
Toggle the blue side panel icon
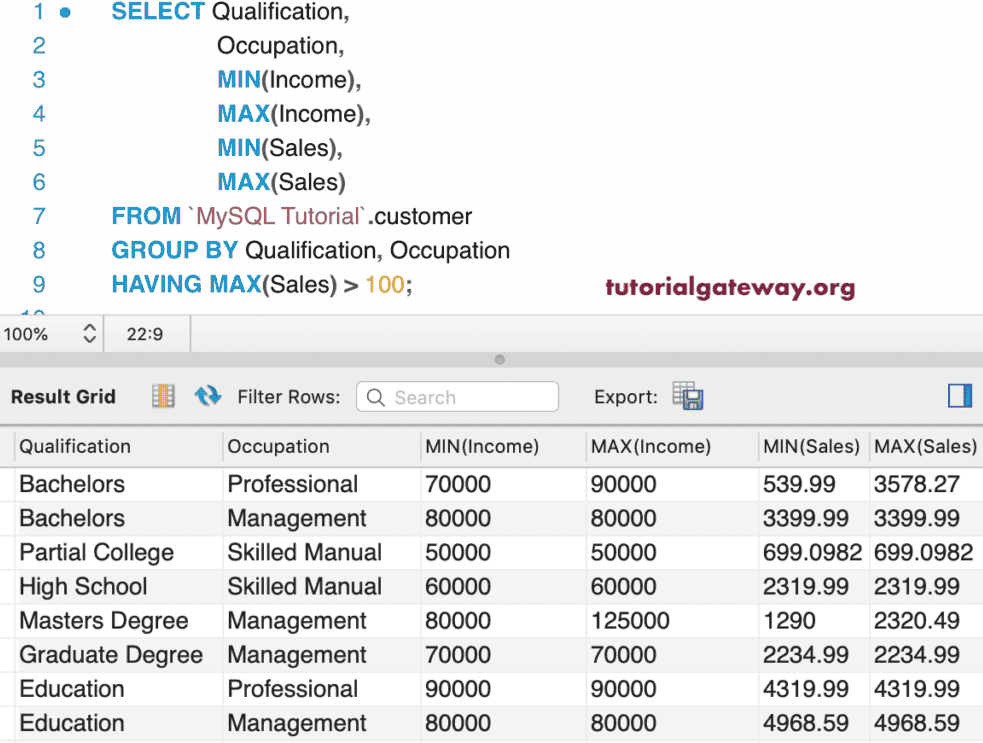click(959, 396)
